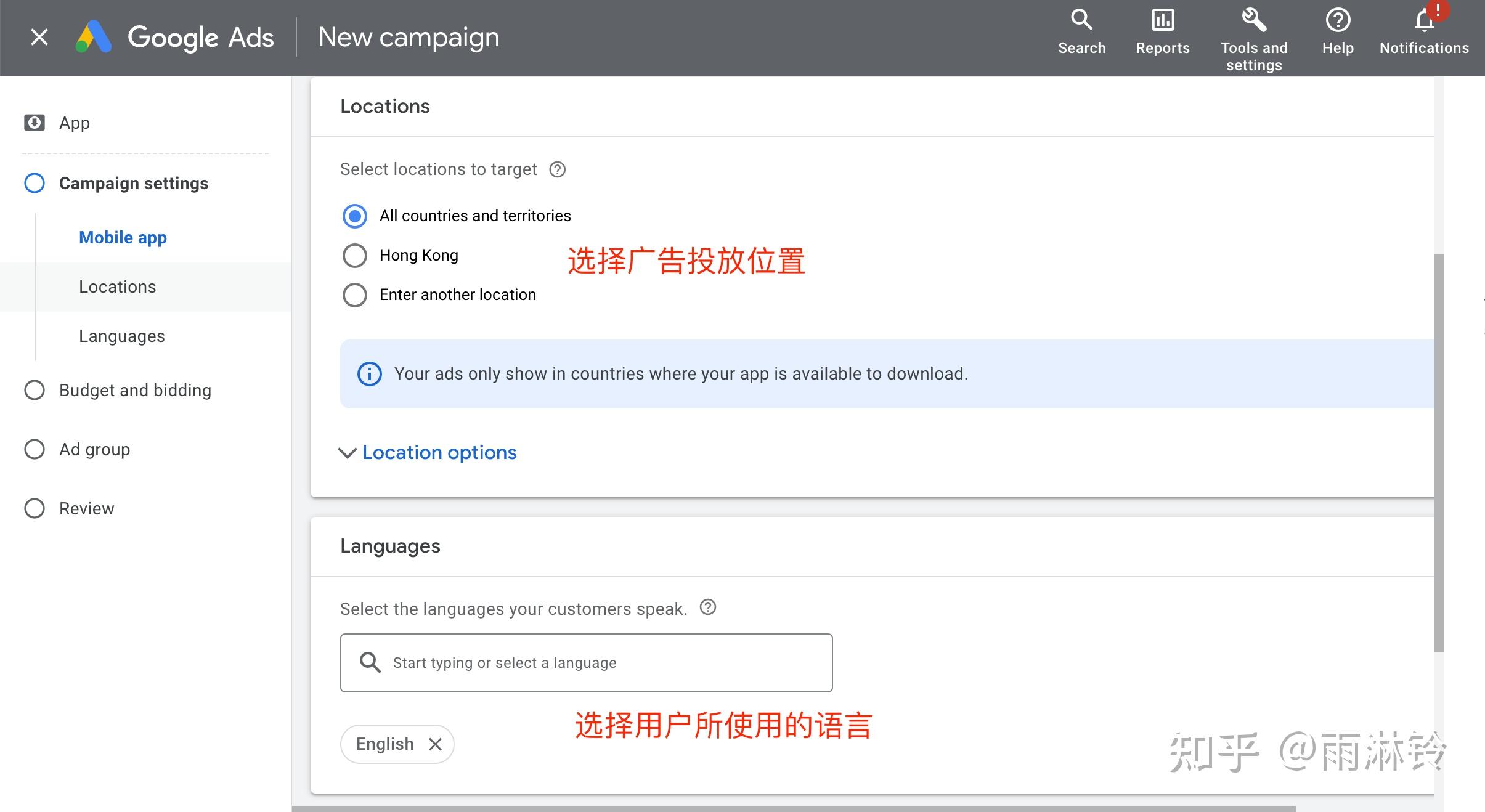Close new campaign with X icon

pyautogui.click(x=39, y=38)
